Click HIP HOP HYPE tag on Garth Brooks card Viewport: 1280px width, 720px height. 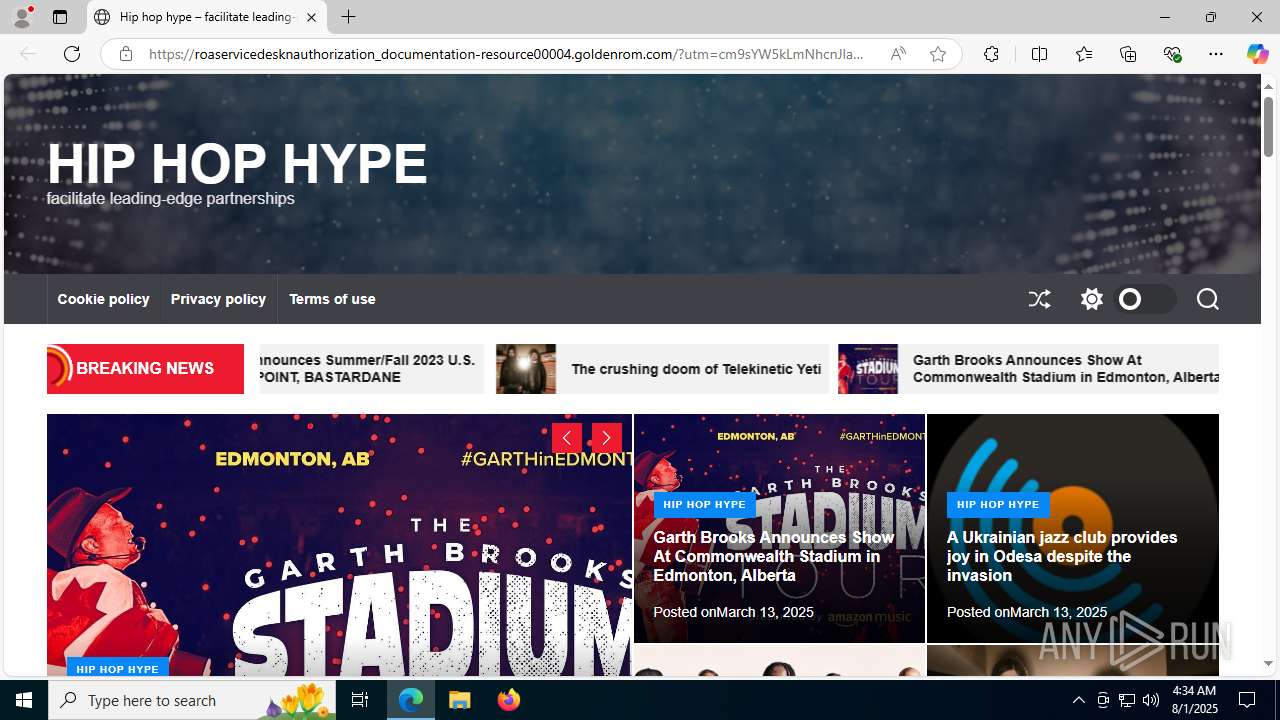(x=704, y=505)
